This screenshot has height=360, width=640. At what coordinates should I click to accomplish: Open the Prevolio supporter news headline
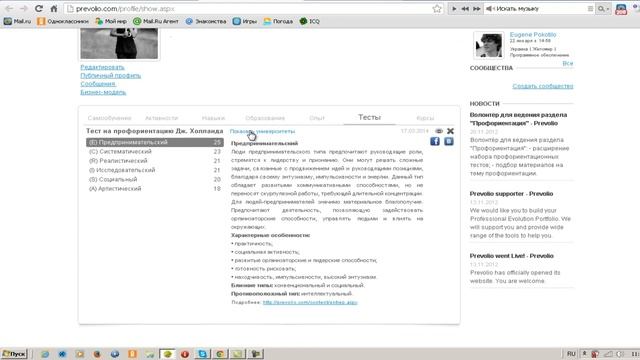[x=511, y=193]
